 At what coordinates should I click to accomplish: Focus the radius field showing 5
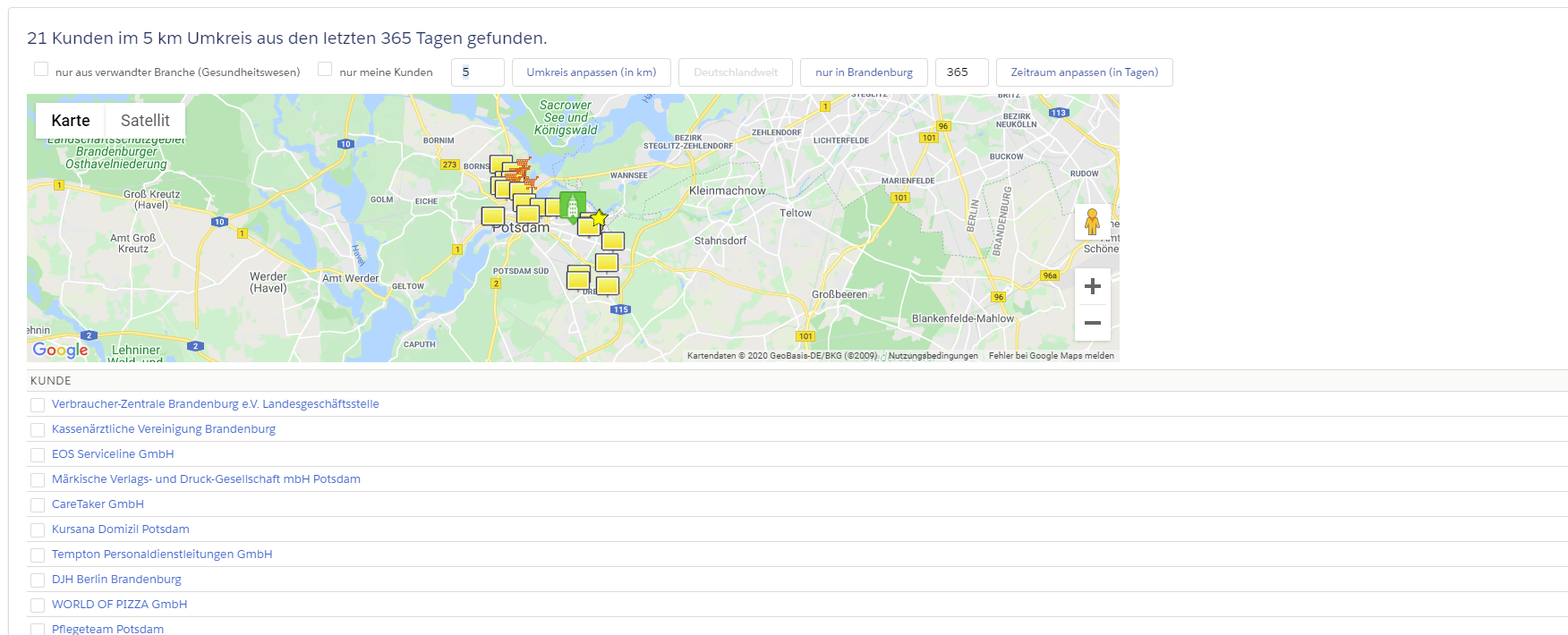coord(478,72)
